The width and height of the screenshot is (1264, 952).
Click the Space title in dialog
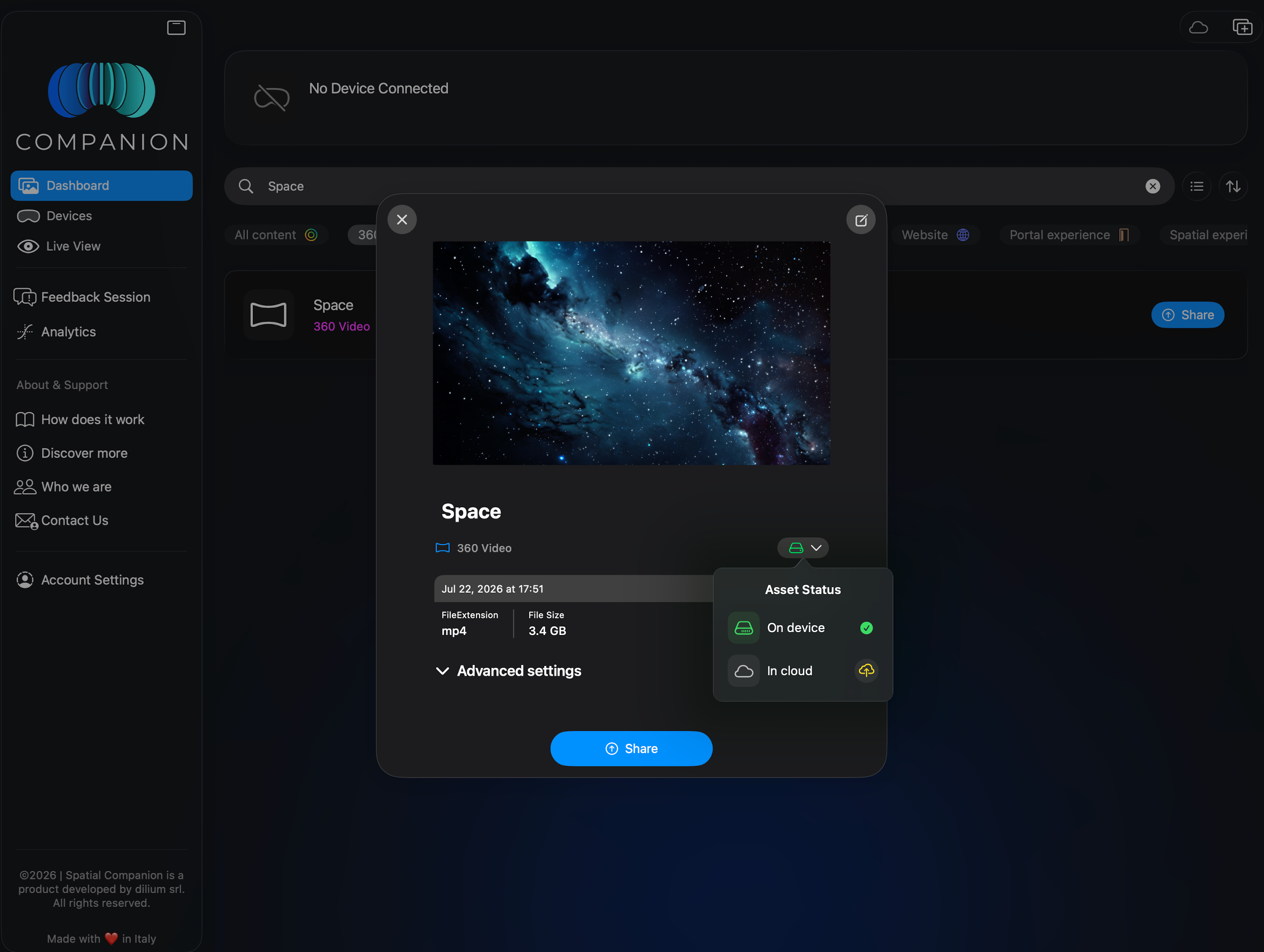coord(471,512)
